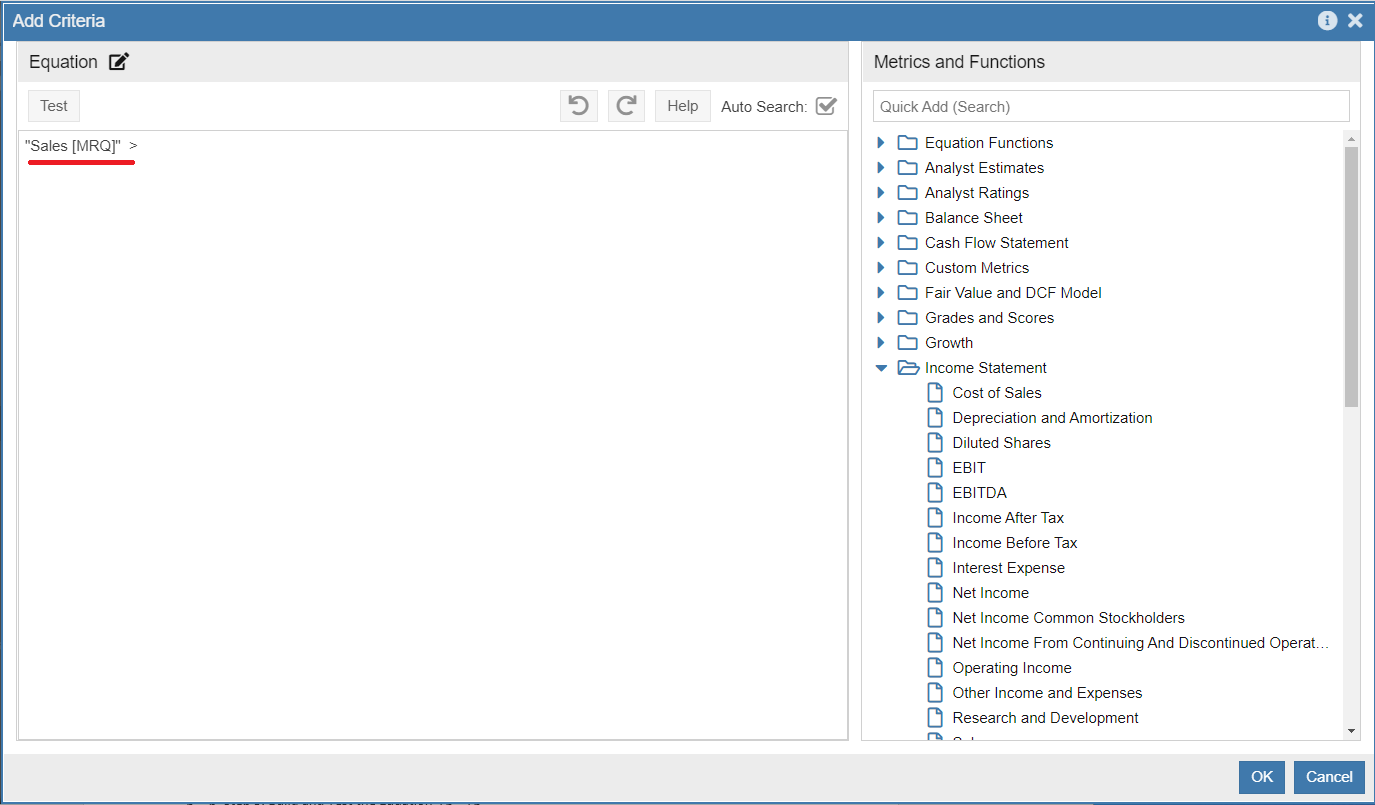Click the Operating Income document icon
1375x805 pixels.
pyautogui.click(x=935, y=668)
